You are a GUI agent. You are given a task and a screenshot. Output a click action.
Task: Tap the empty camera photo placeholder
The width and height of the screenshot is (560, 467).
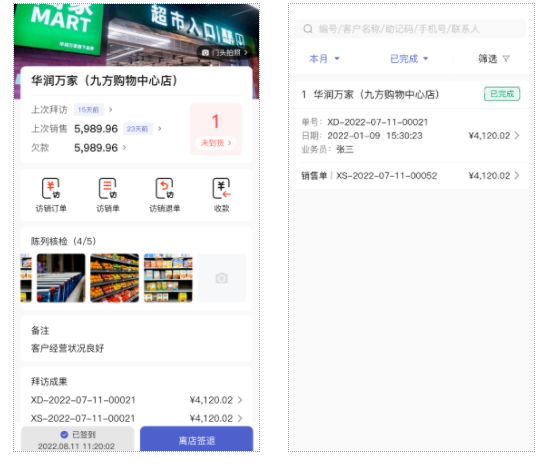coord(222,278)
